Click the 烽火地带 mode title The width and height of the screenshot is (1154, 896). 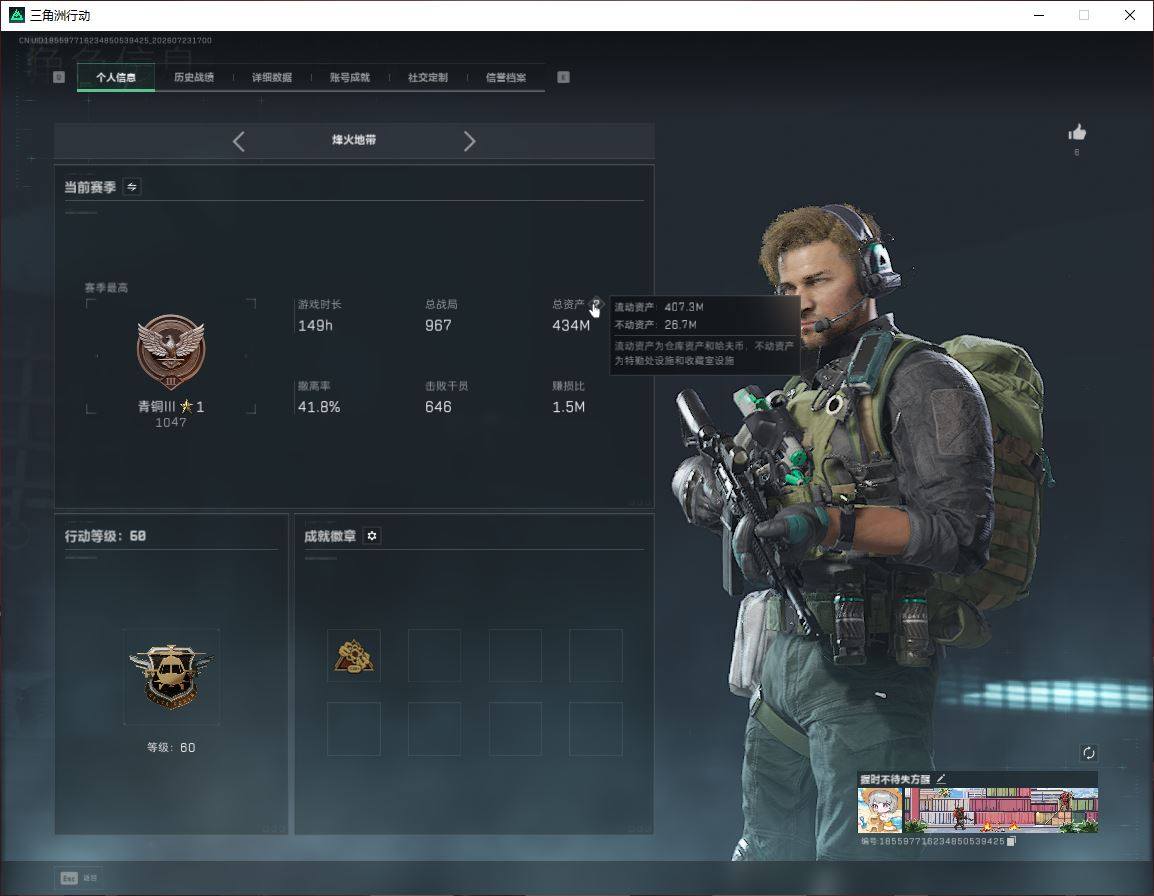pos(354,140)
